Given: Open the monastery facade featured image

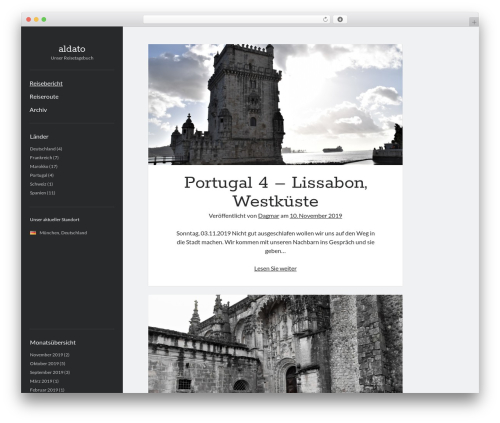Looking at the screenshot, I should point(275,344).
